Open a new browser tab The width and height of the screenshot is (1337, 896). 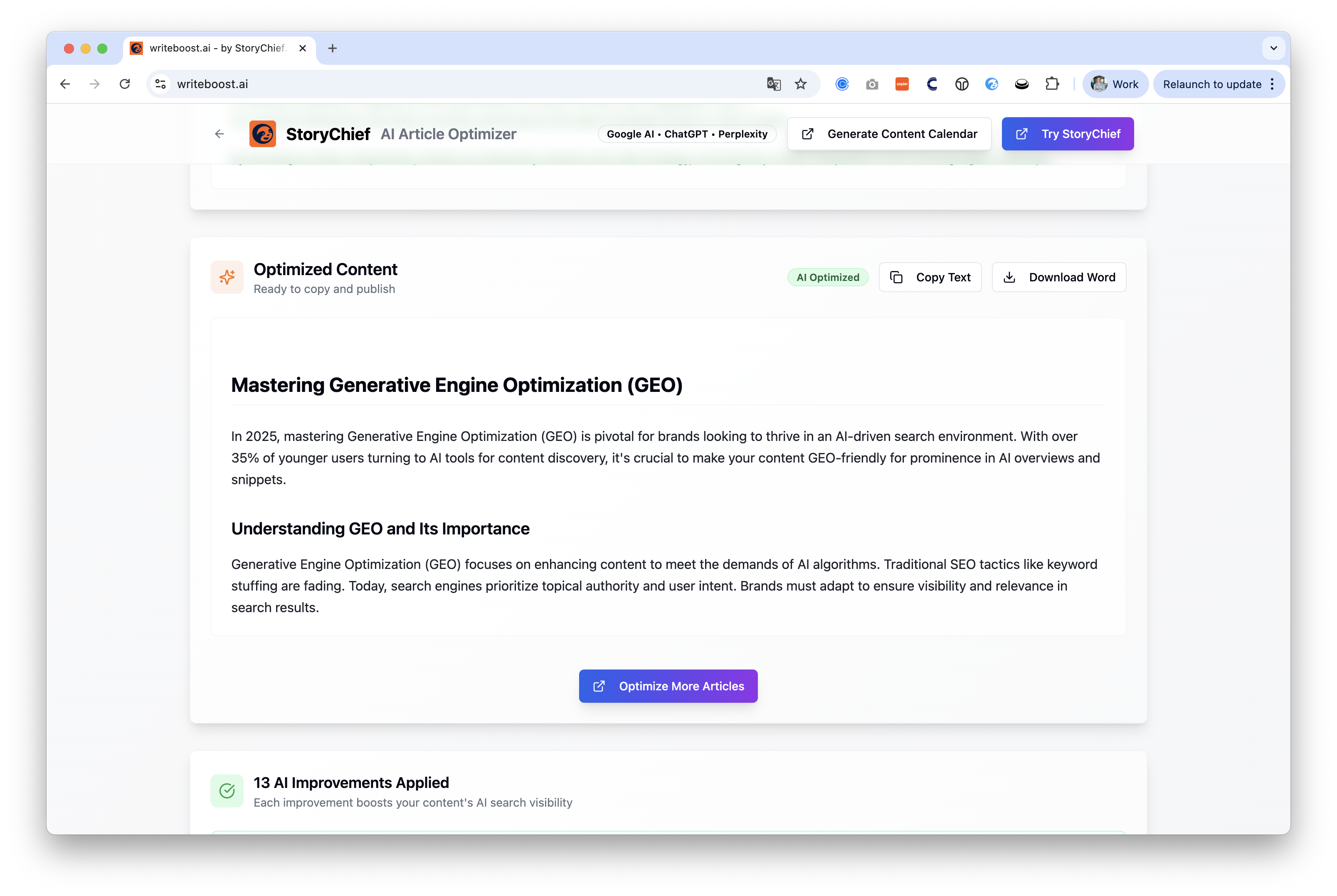click(x=333, y=48)
